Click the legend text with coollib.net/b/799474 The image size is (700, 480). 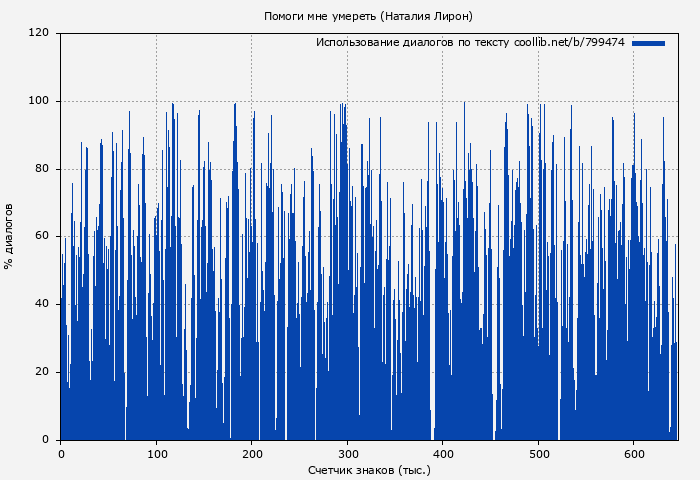pyautogui.click(x=470, y=43)
